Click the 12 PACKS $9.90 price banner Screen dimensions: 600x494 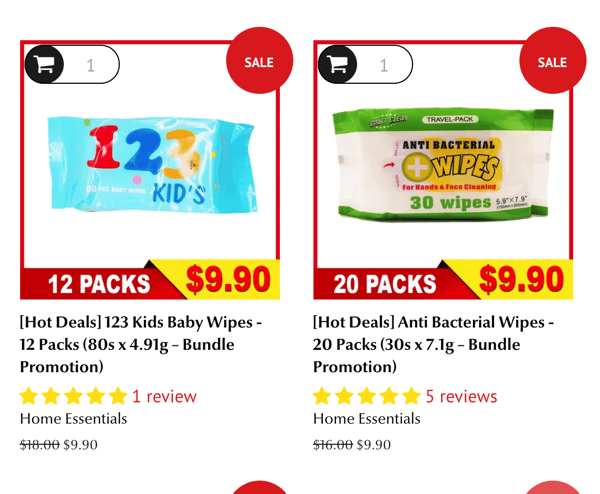150,280
